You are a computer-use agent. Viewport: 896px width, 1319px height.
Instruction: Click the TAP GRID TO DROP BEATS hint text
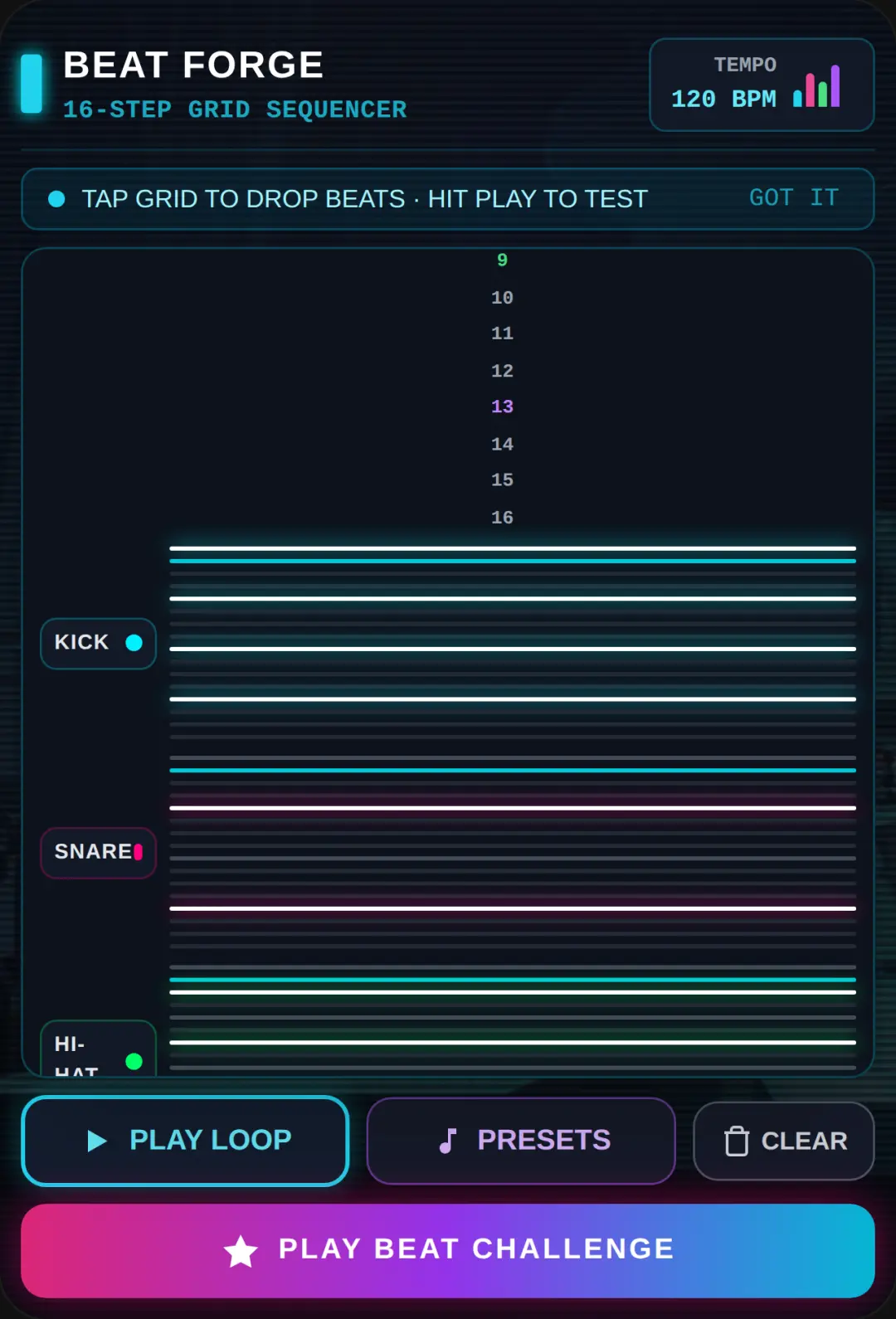coord(364,199)
